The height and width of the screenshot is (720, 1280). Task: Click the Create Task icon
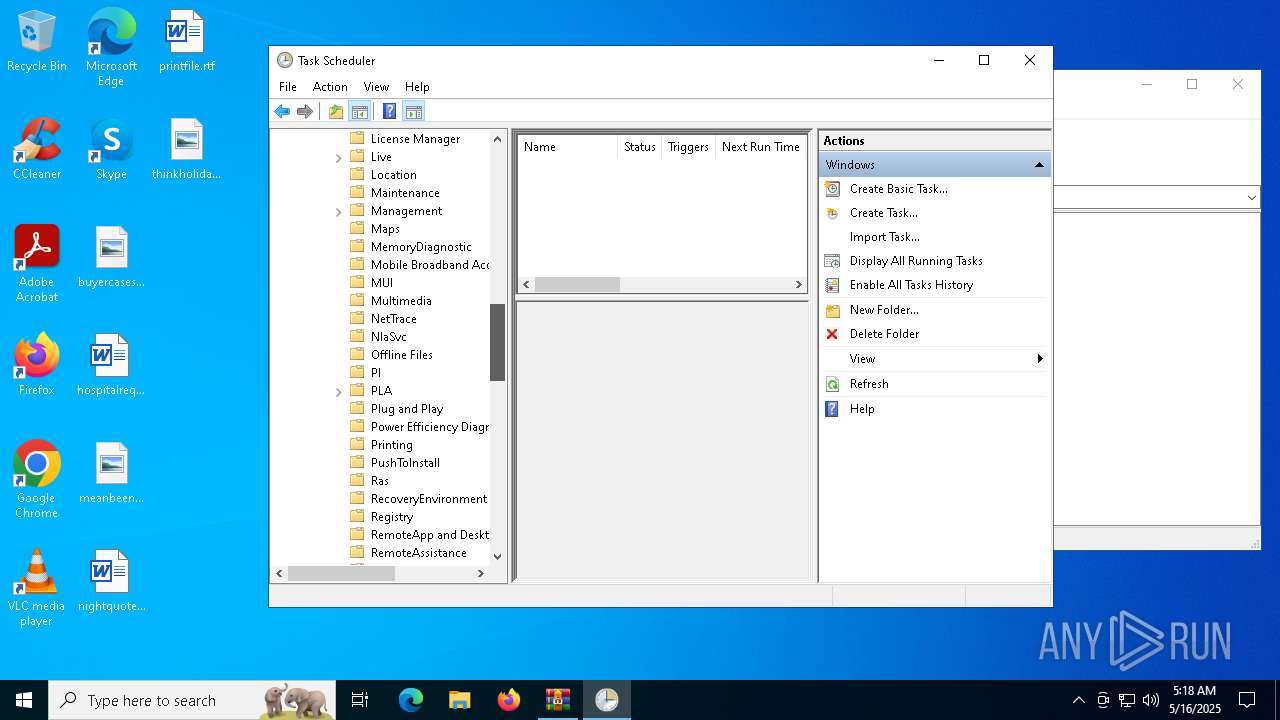(832, 212)
